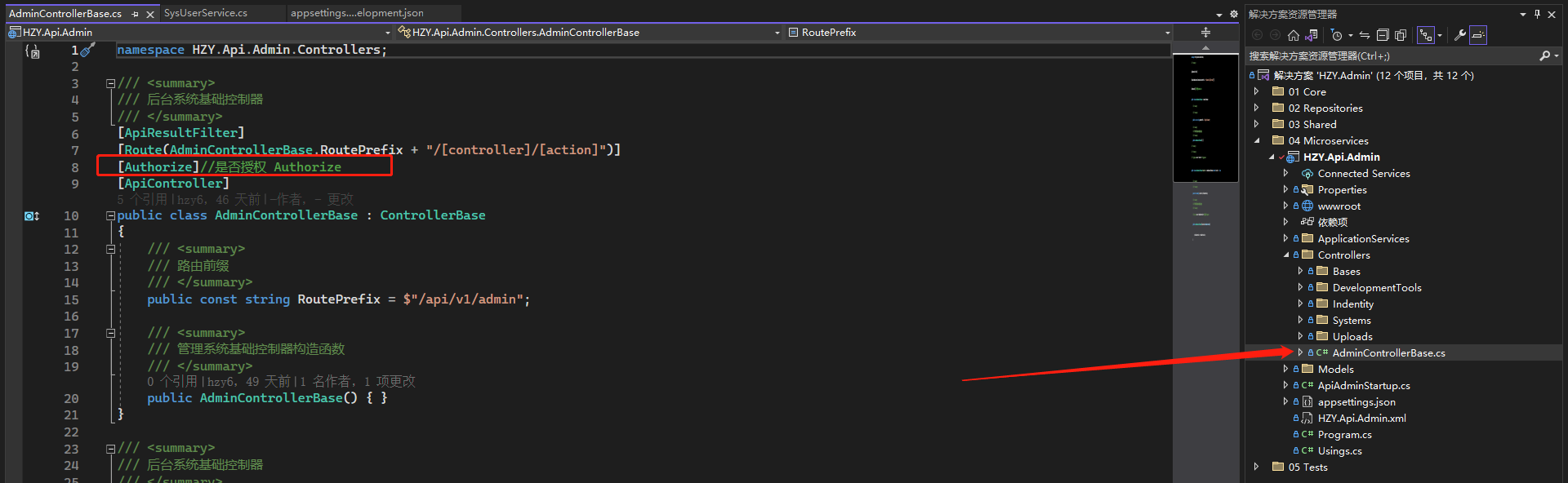The height and width of the screenshot is (483, 1568).
Task: Click the screwdriver quick actions icon on line 1
Action: coord(87,51)
